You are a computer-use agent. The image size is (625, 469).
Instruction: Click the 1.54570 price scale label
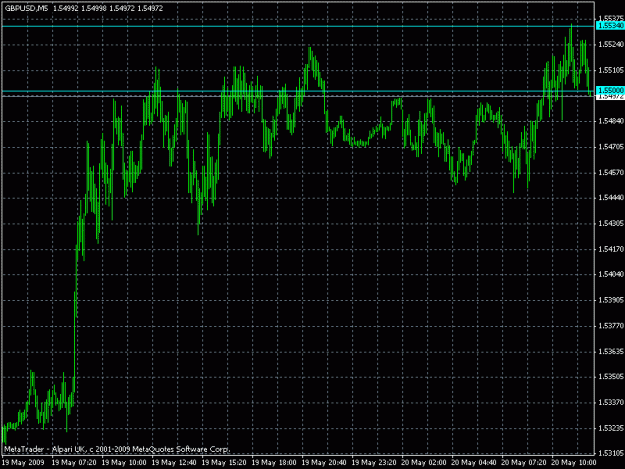coord(611,173)
